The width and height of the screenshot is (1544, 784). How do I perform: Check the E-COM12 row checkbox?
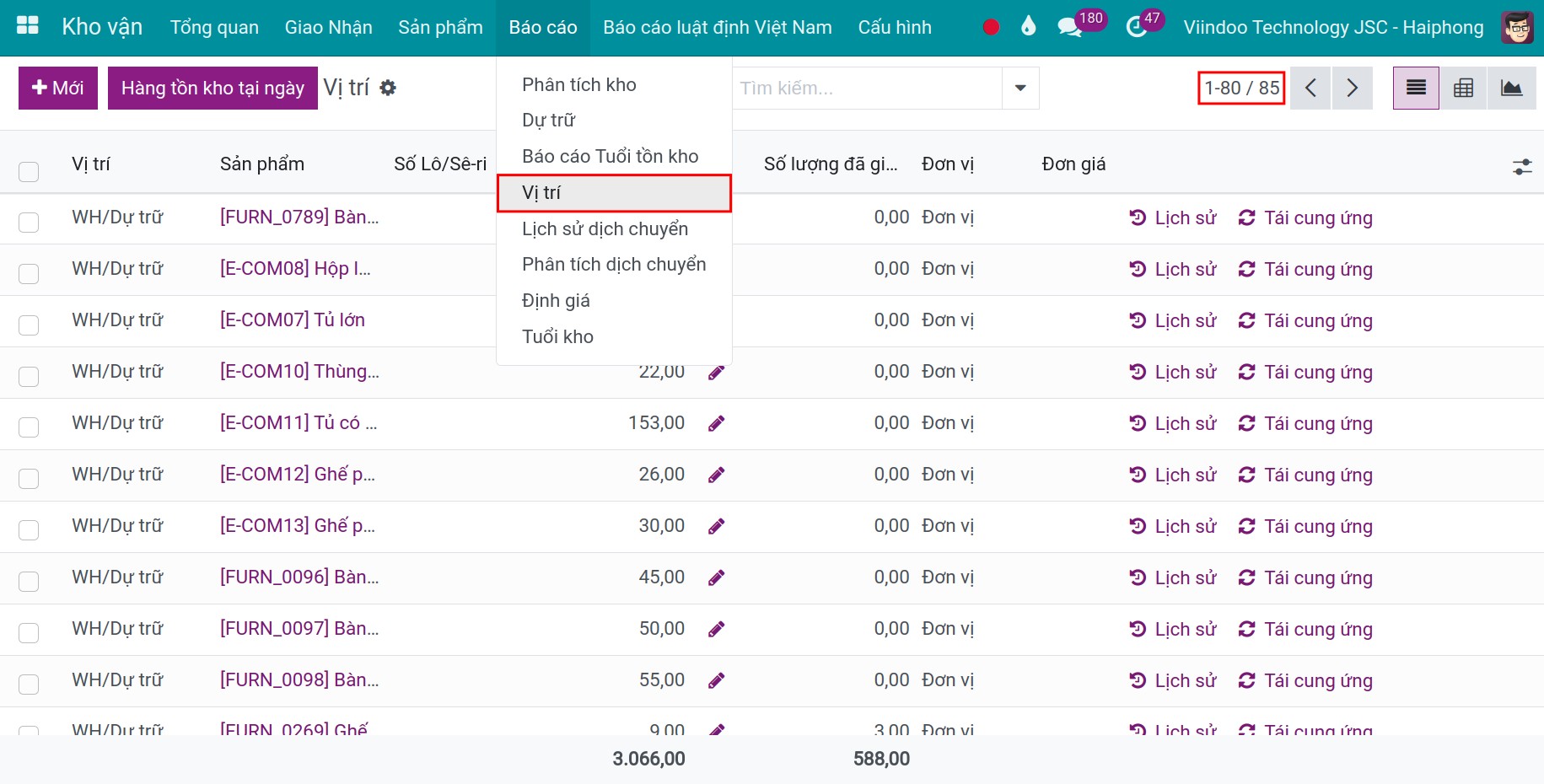29,478
